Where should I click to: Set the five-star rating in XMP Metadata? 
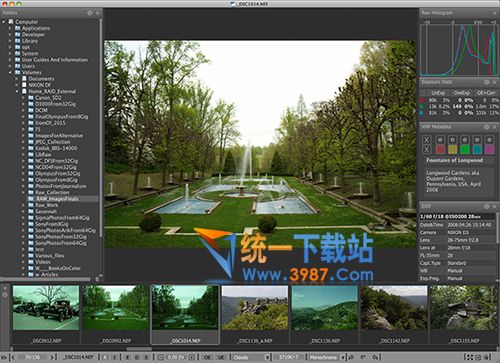click(489, 139)
